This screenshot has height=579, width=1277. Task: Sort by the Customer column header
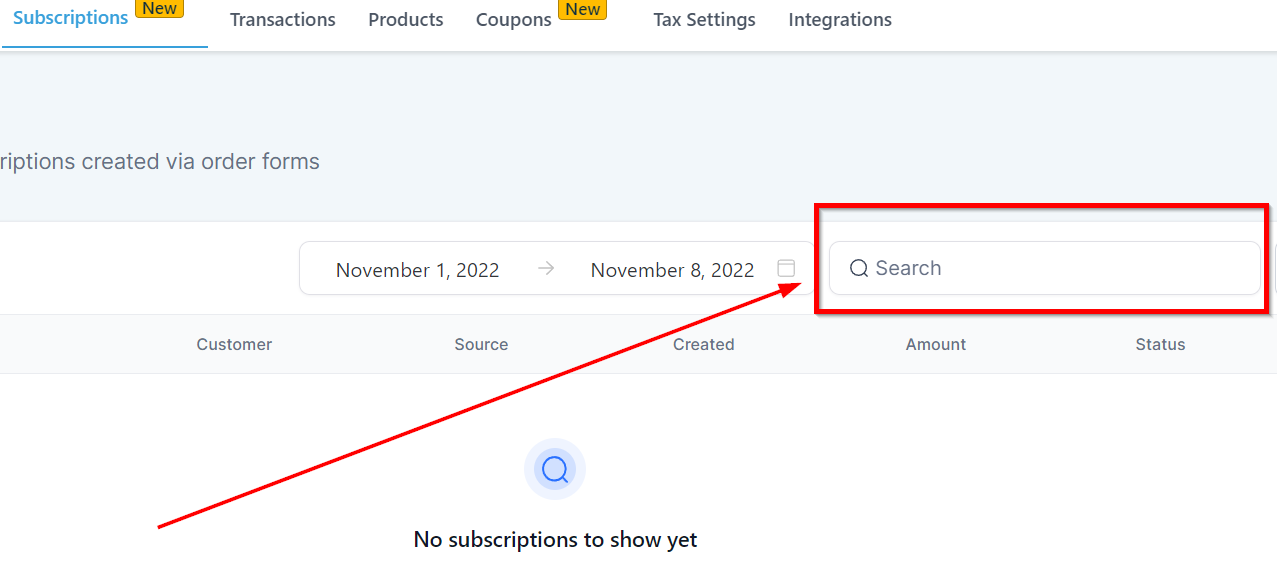(x=234, y=344)
